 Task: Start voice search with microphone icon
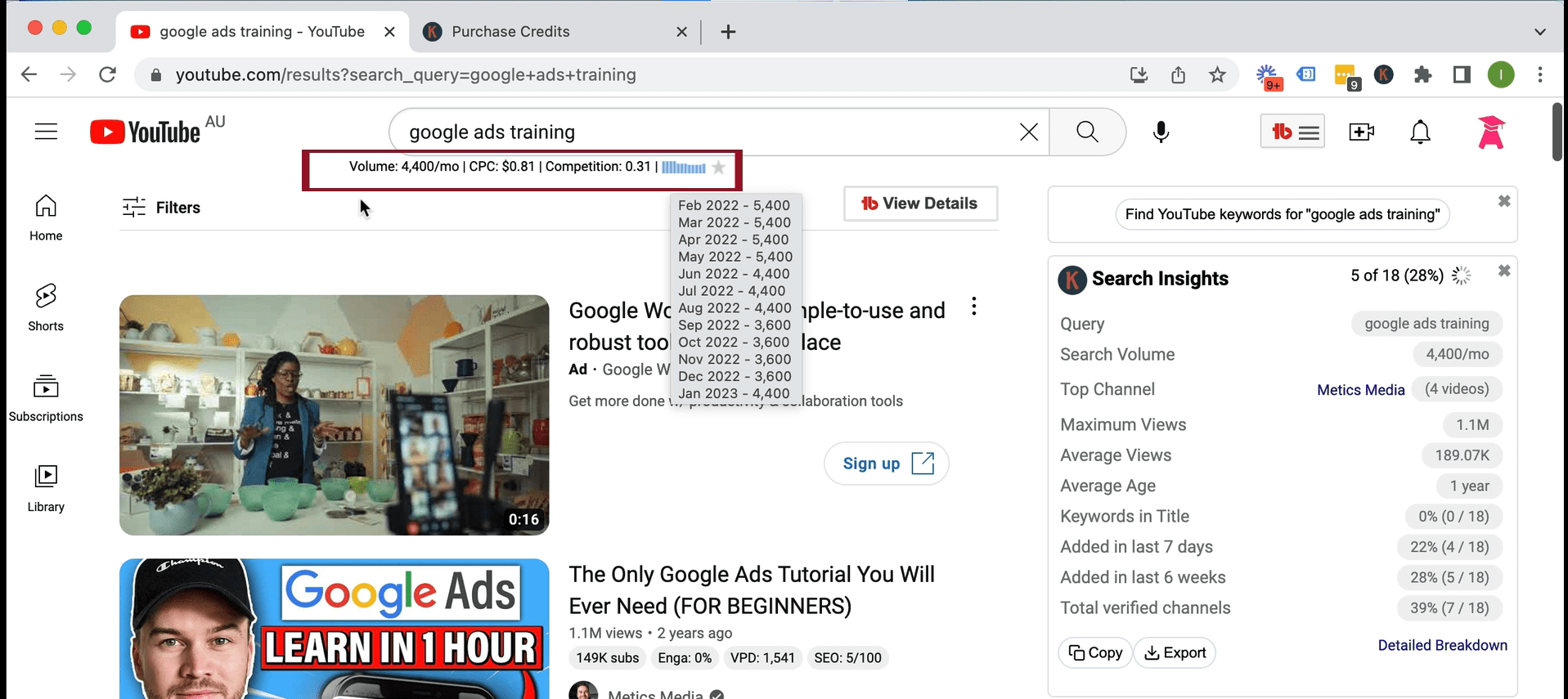(1161, 132)
